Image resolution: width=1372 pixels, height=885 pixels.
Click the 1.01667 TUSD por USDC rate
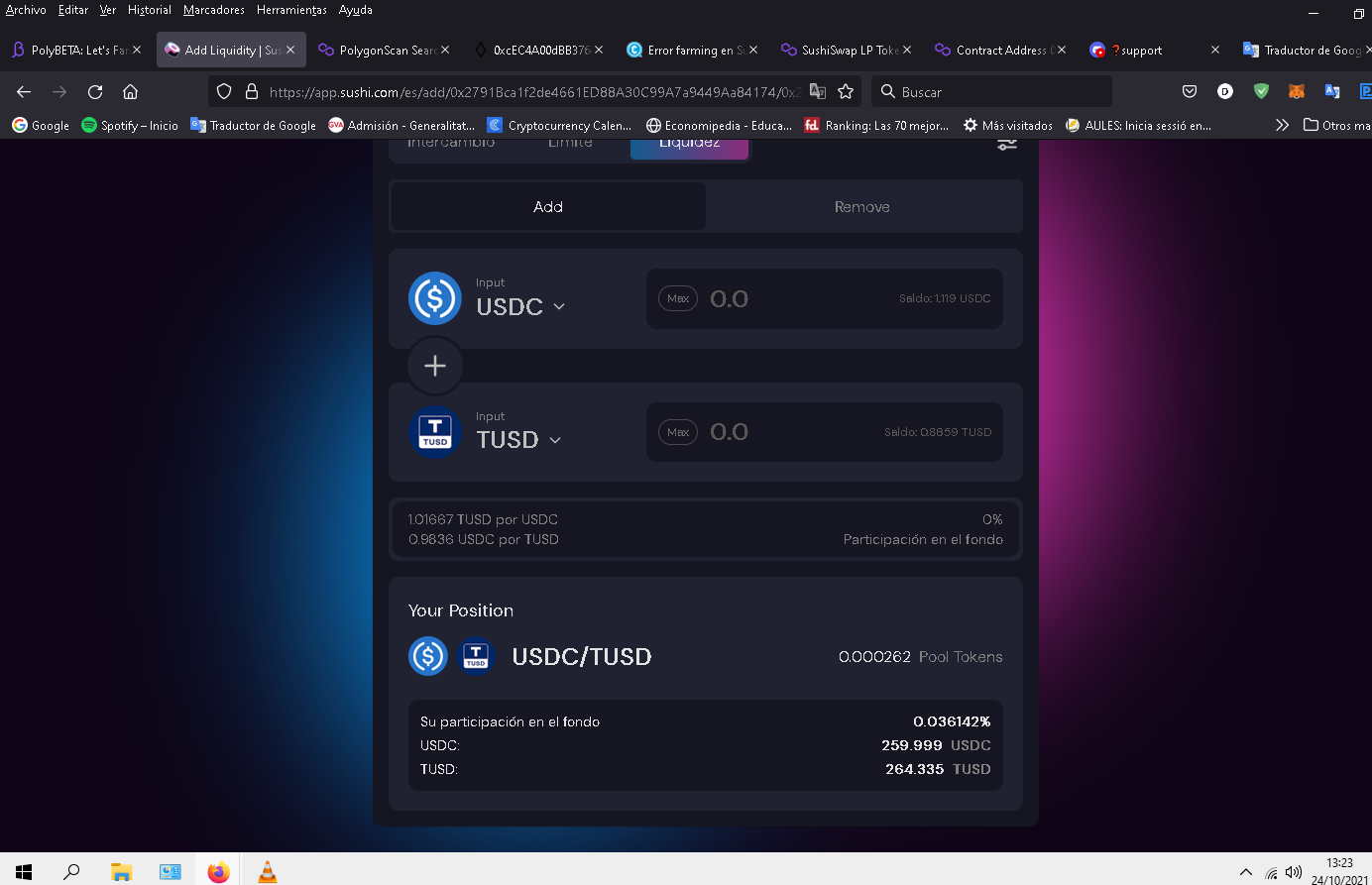pos(483,519)
